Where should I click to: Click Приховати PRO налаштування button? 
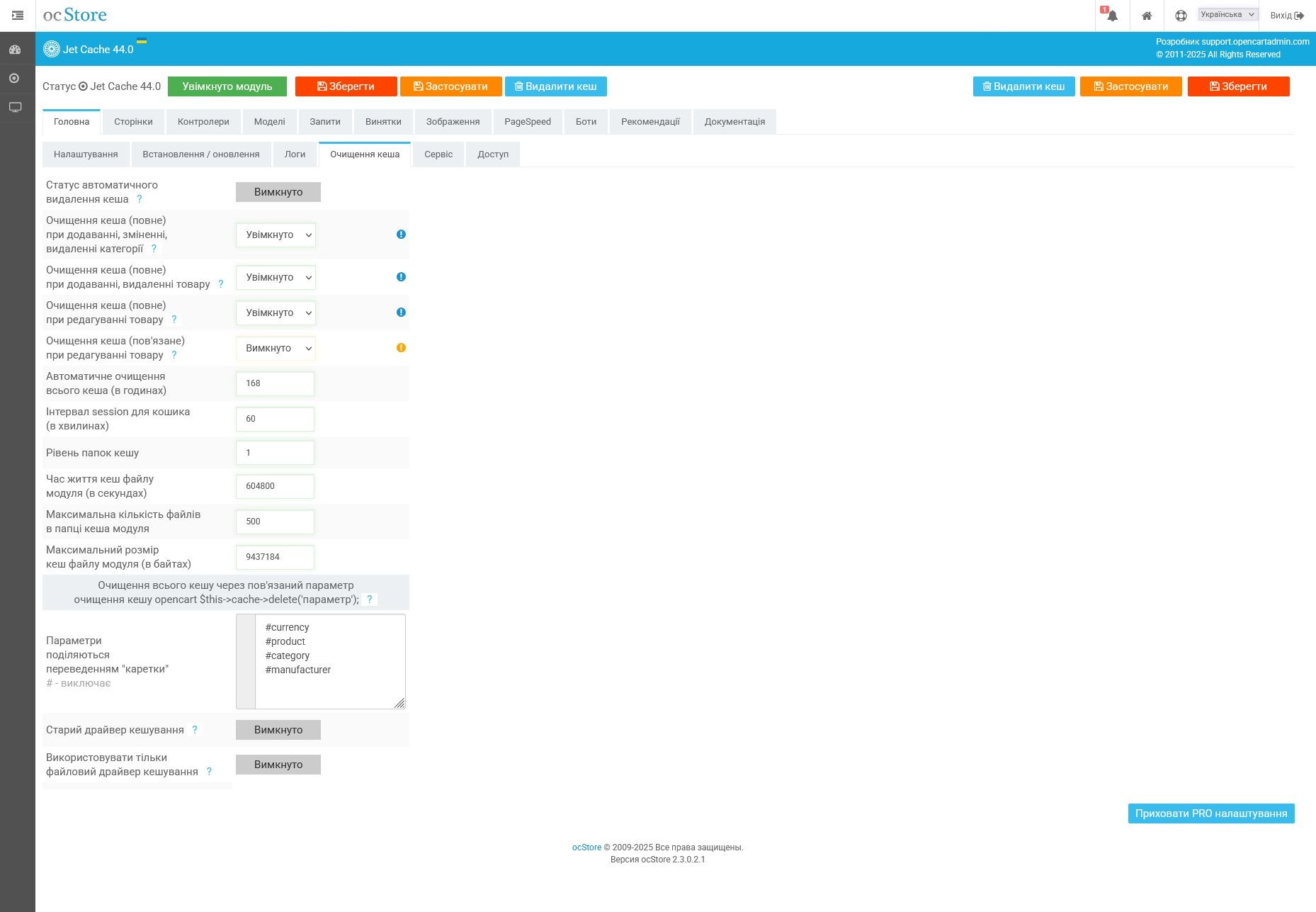pos(1210,814)
